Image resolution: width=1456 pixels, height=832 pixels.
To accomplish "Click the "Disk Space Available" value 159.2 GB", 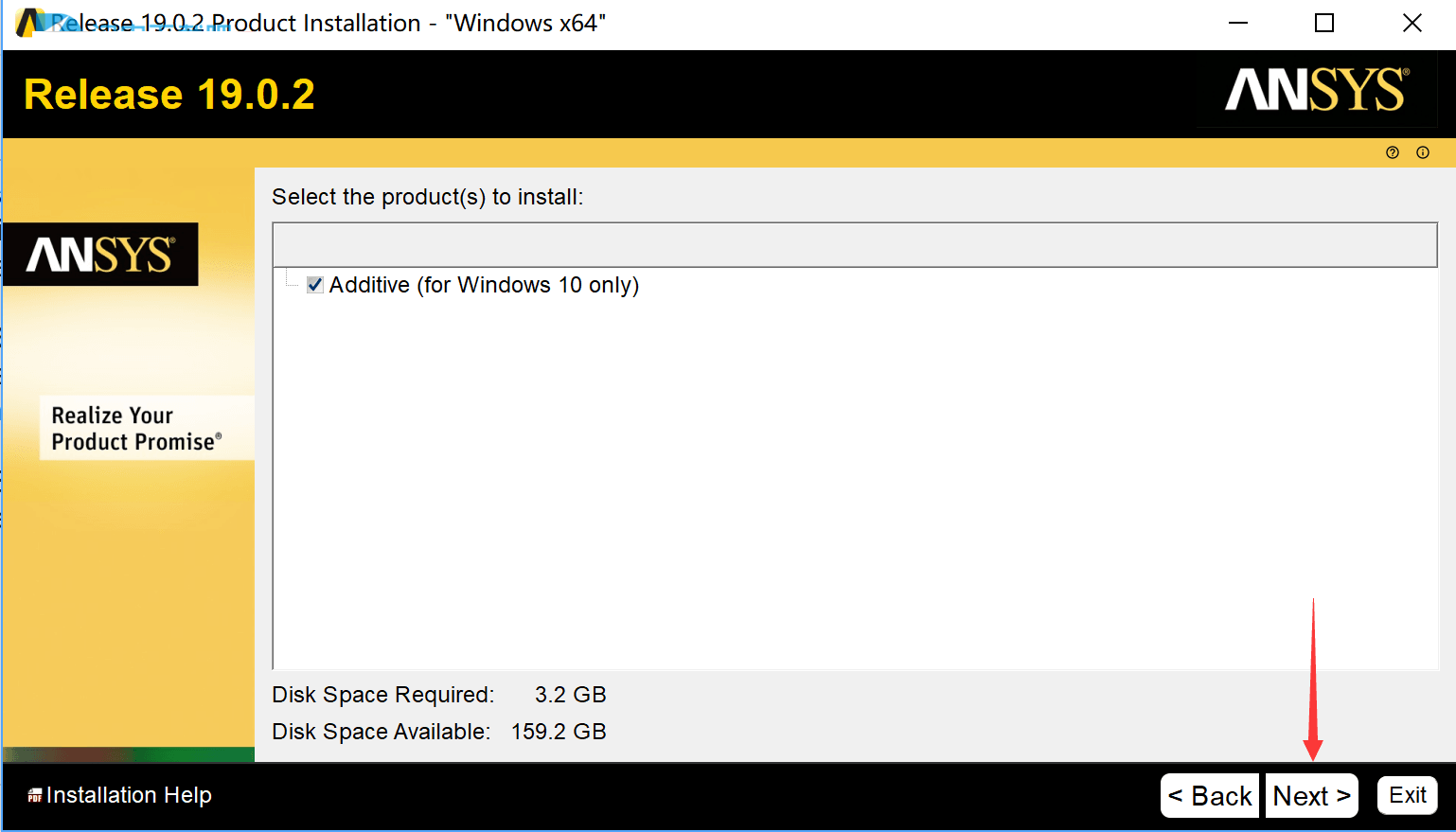I will (559, 732).
